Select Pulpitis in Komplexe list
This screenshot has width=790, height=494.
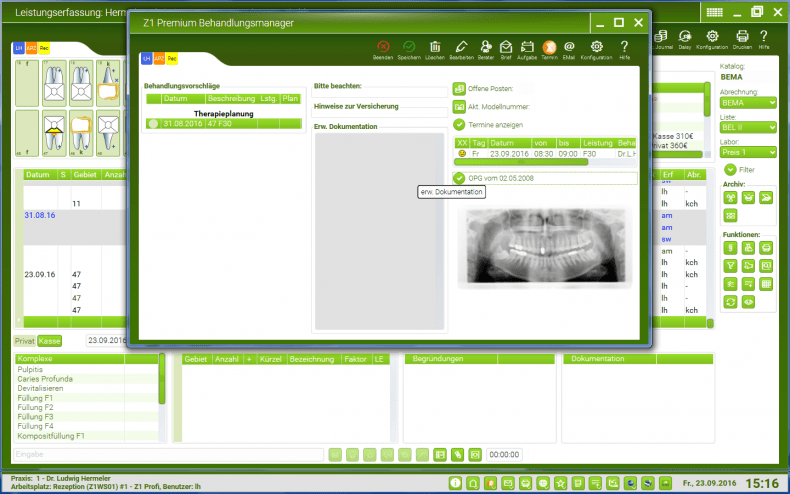pyautogui.click(x=30, y=369)
